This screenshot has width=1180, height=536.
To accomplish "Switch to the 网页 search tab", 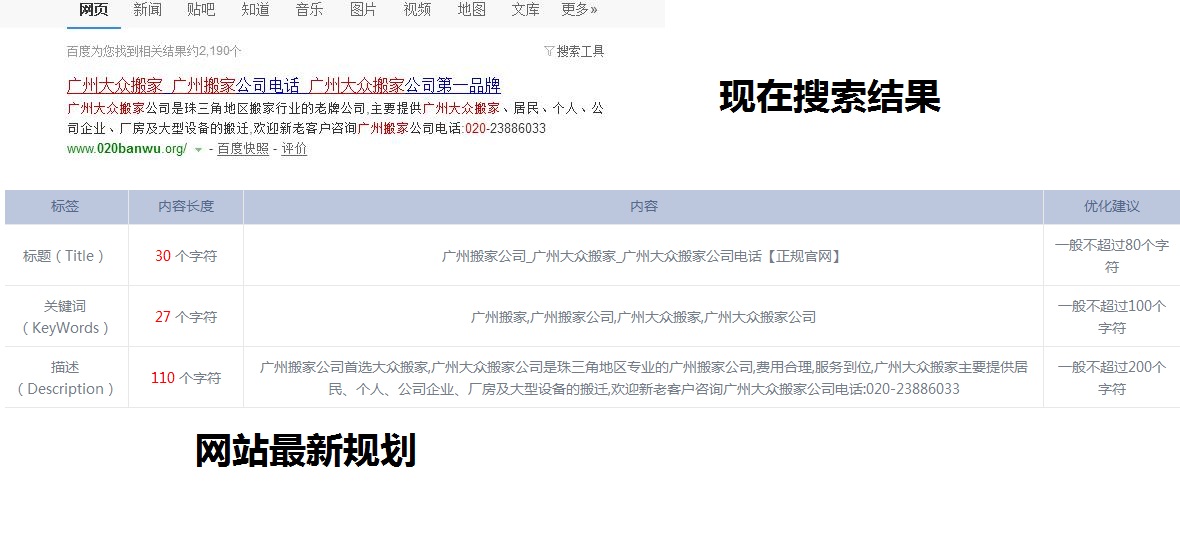I will (x=93, y=10).
